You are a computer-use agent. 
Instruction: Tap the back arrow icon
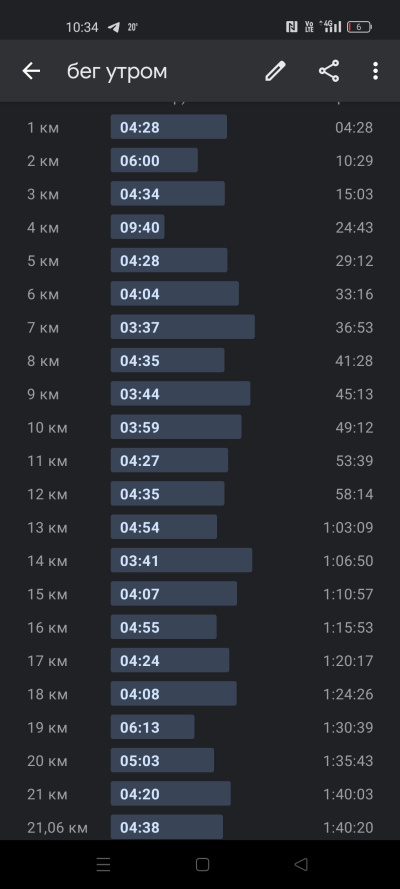click(31, 71)
